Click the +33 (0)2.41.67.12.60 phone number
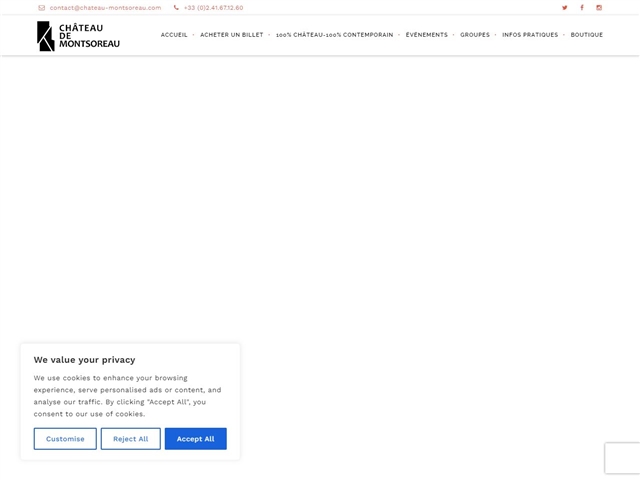 click(x=213, y=8)
